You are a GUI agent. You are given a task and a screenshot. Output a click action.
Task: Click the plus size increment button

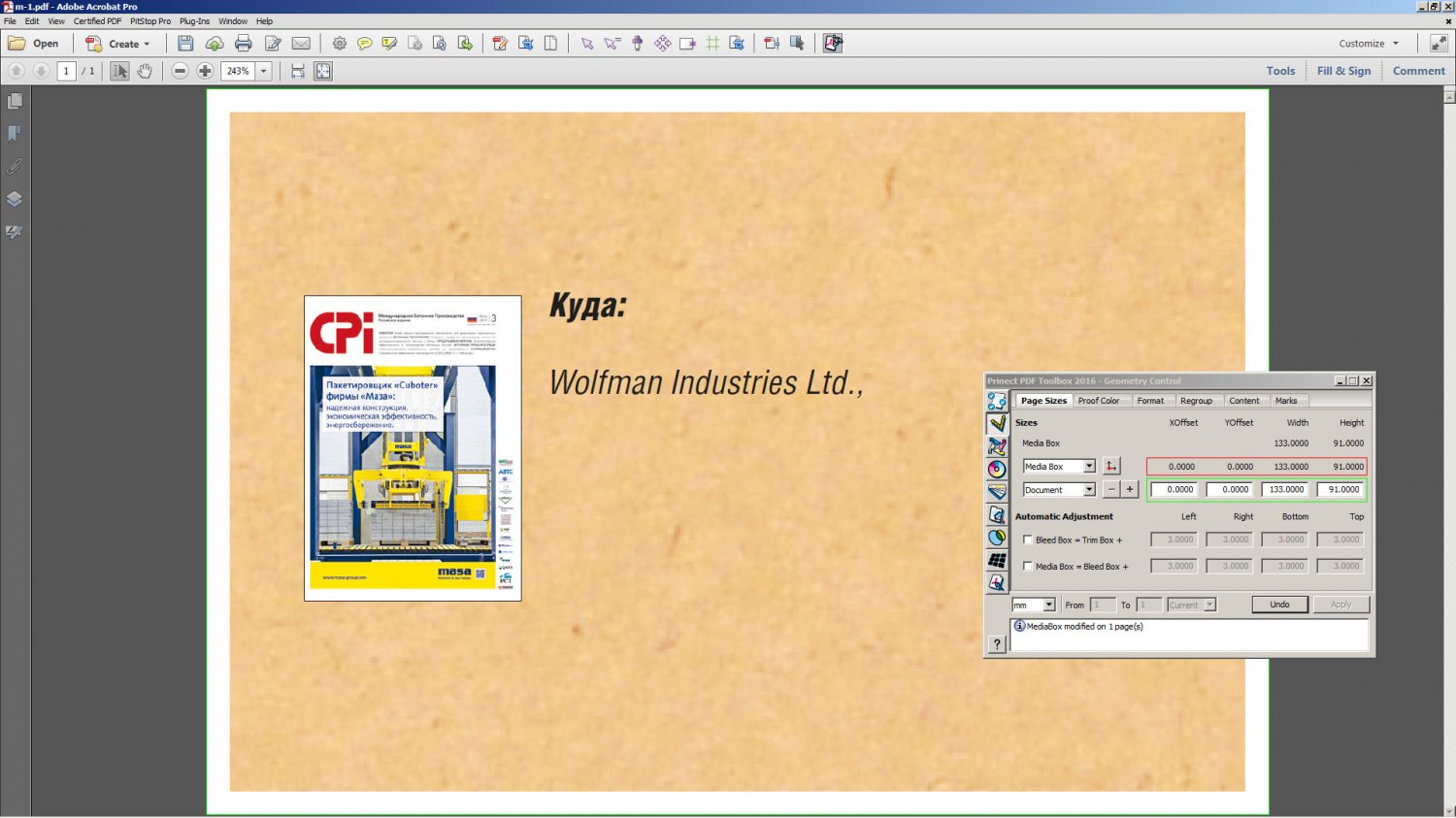[x=1130, y=490]
